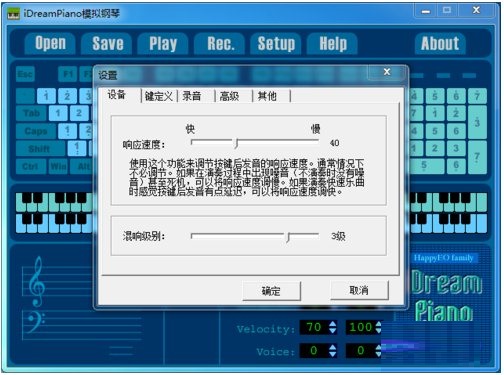Decrease the Velocity 70 value with down arrow
Viewport: 504px width, 375px height.
(x=333, y=331)
